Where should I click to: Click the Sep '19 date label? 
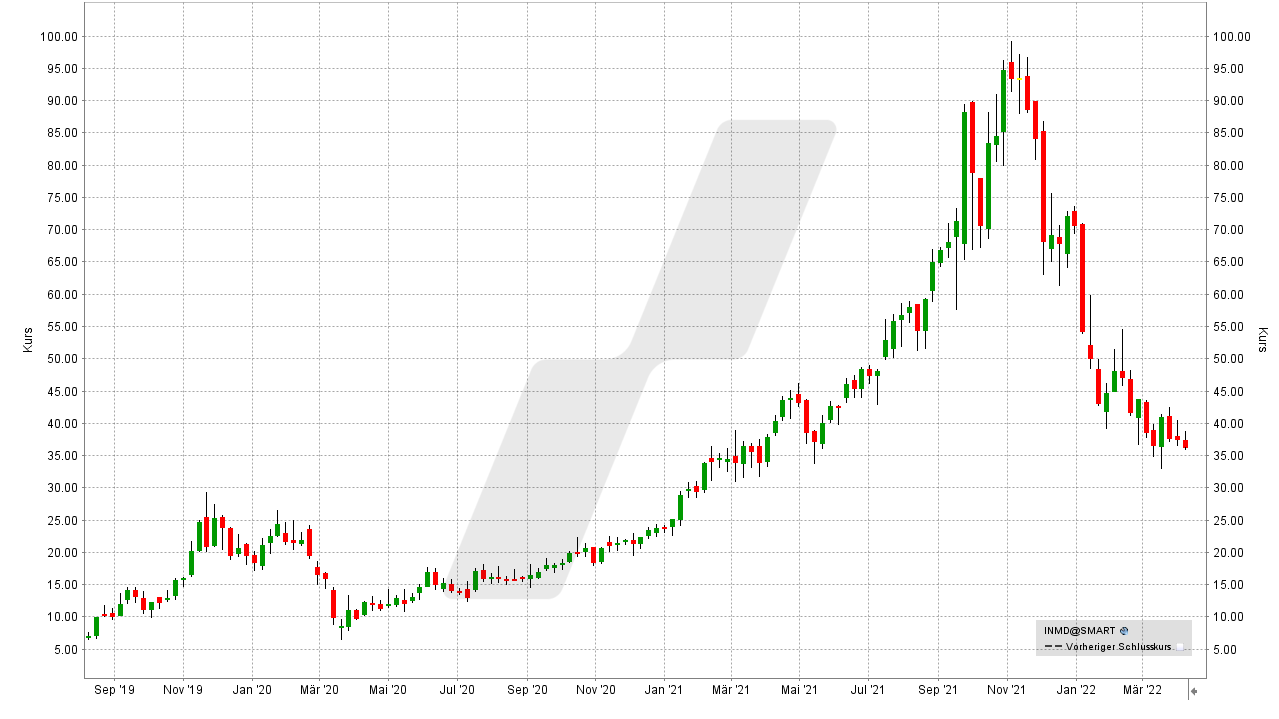[x=114, y=690]
